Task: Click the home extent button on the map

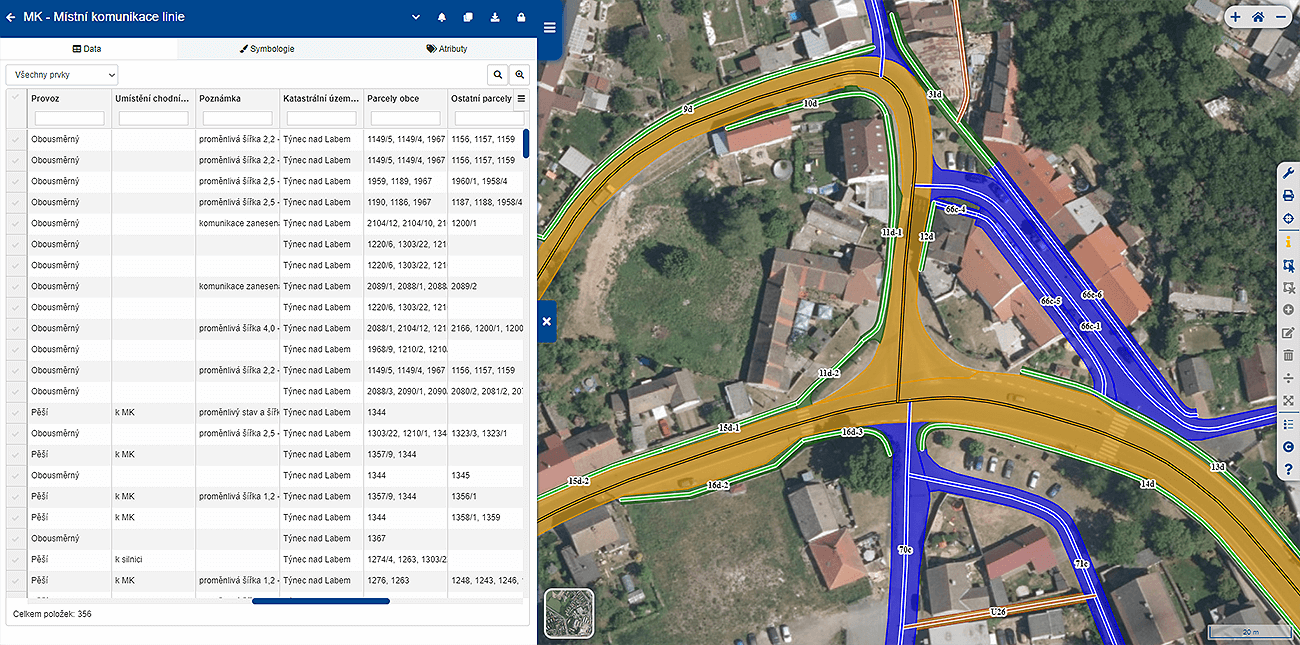Action: pos(1258,17)
